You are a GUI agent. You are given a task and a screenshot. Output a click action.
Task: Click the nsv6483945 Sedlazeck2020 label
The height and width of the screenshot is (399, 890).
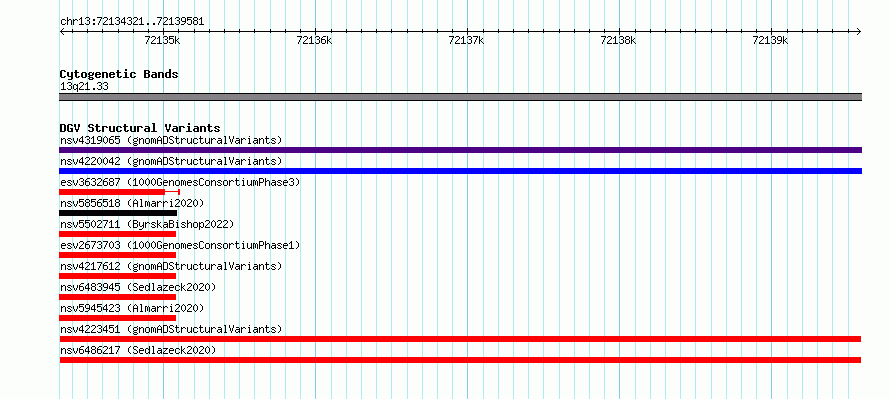138,287
